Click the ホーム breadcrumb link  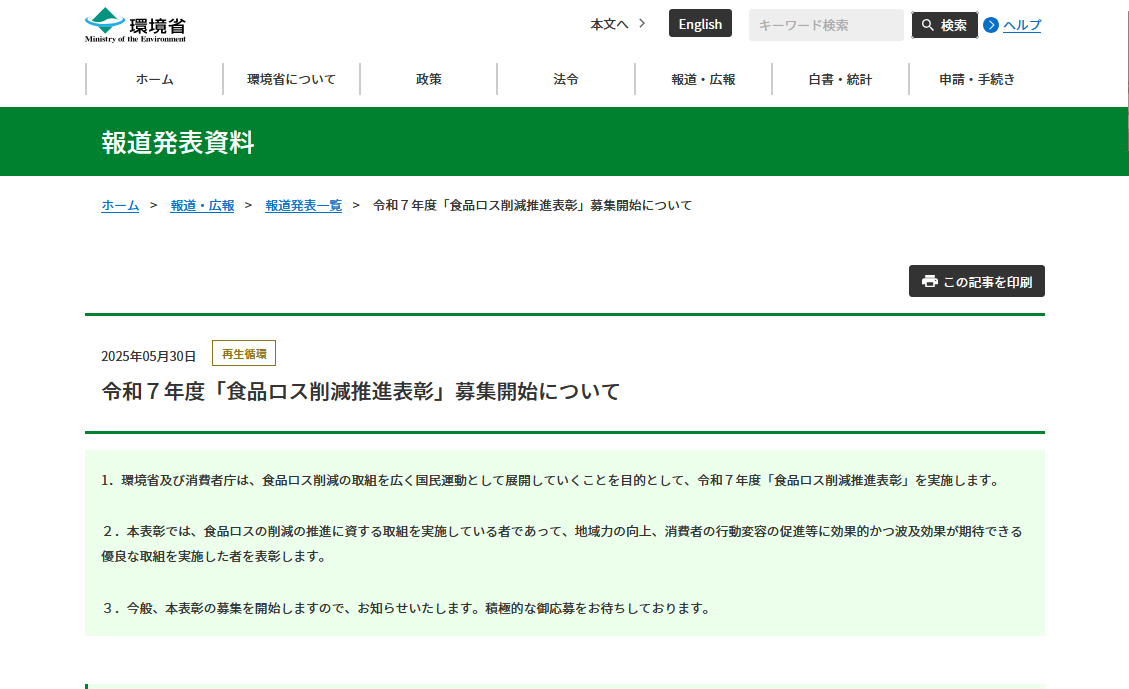click(120, 205)
